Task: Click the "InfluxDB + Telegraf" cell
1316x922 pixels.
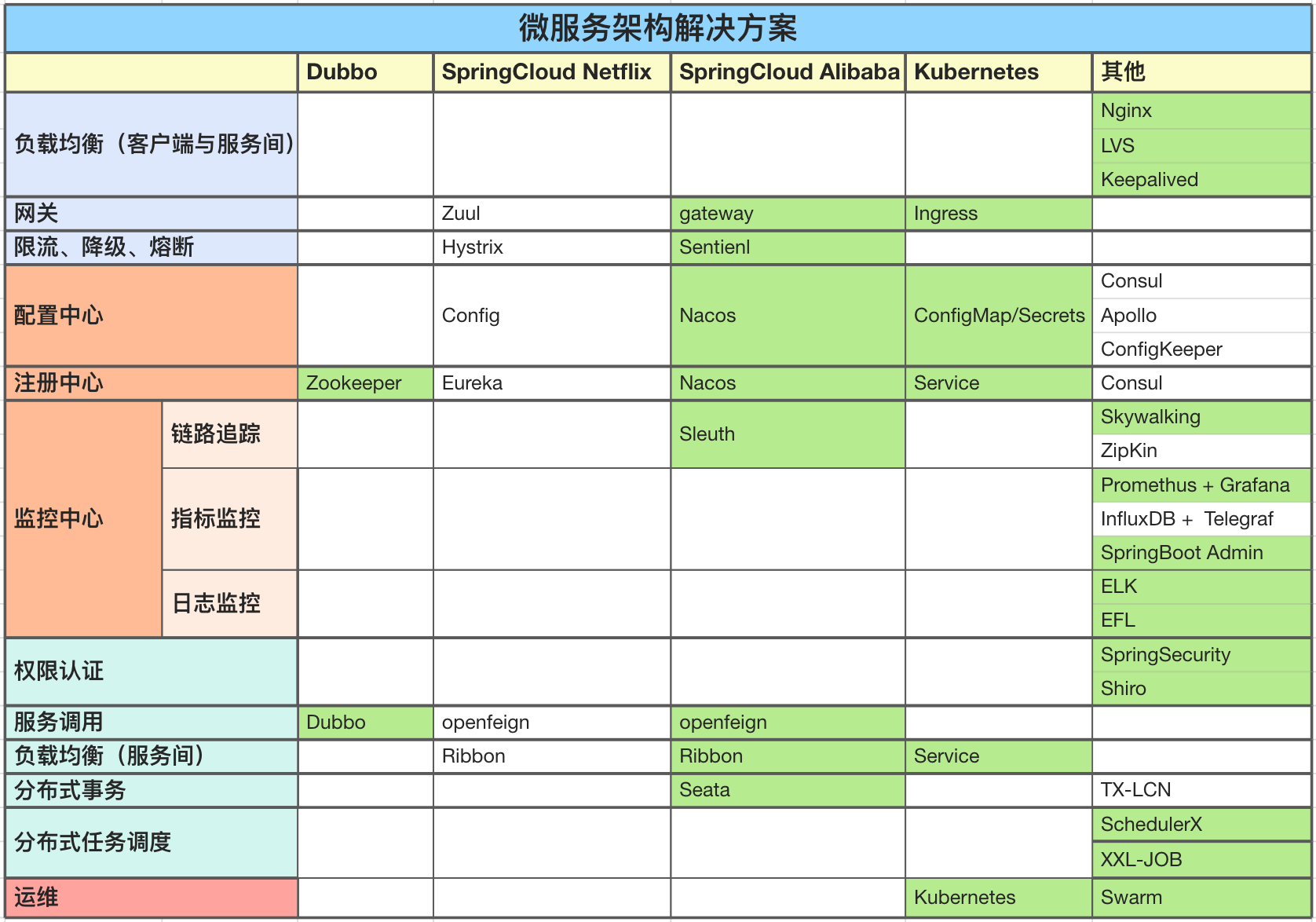Action: click(1202, 519)
